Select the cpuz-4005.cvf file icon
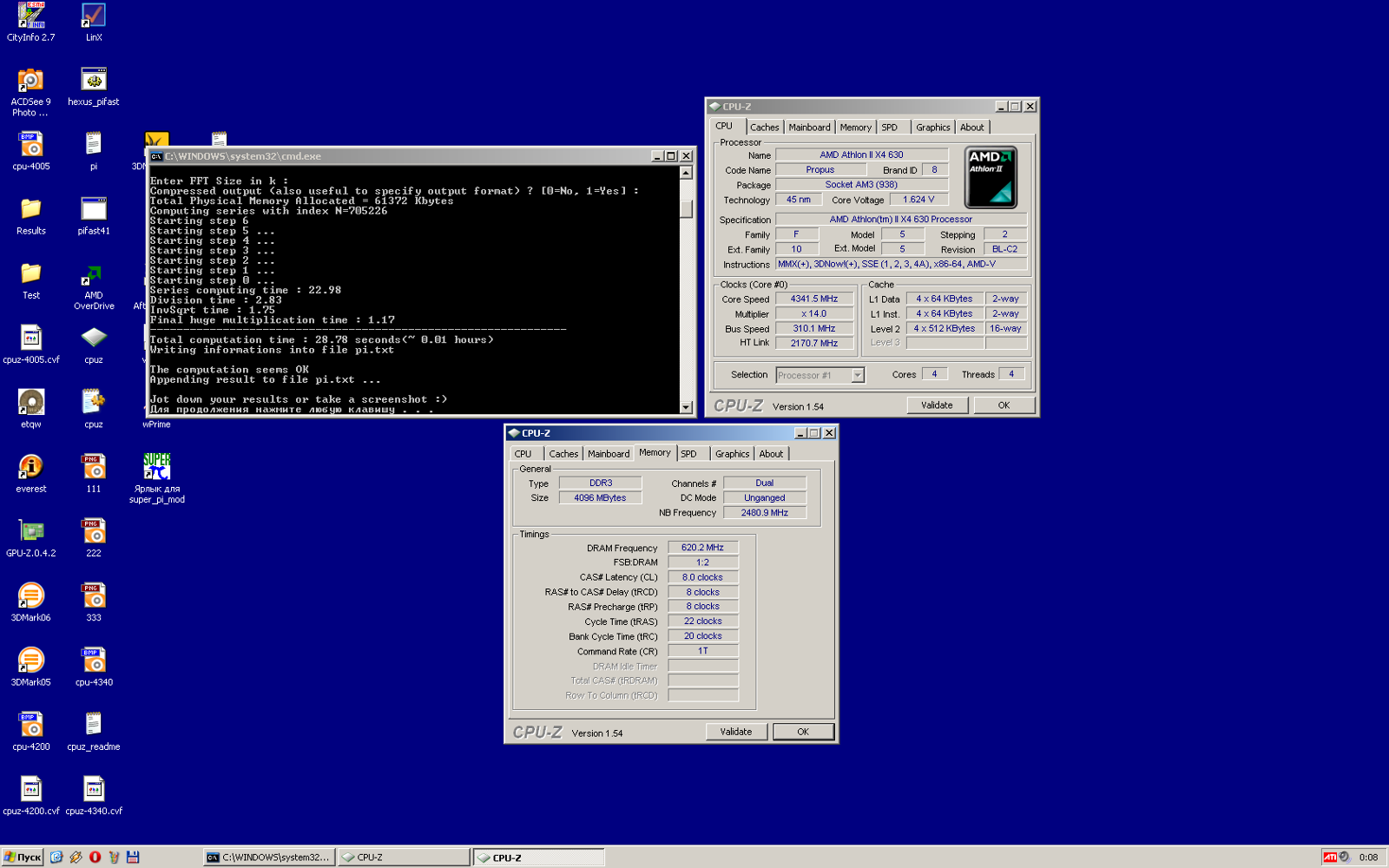 point(31,345)
